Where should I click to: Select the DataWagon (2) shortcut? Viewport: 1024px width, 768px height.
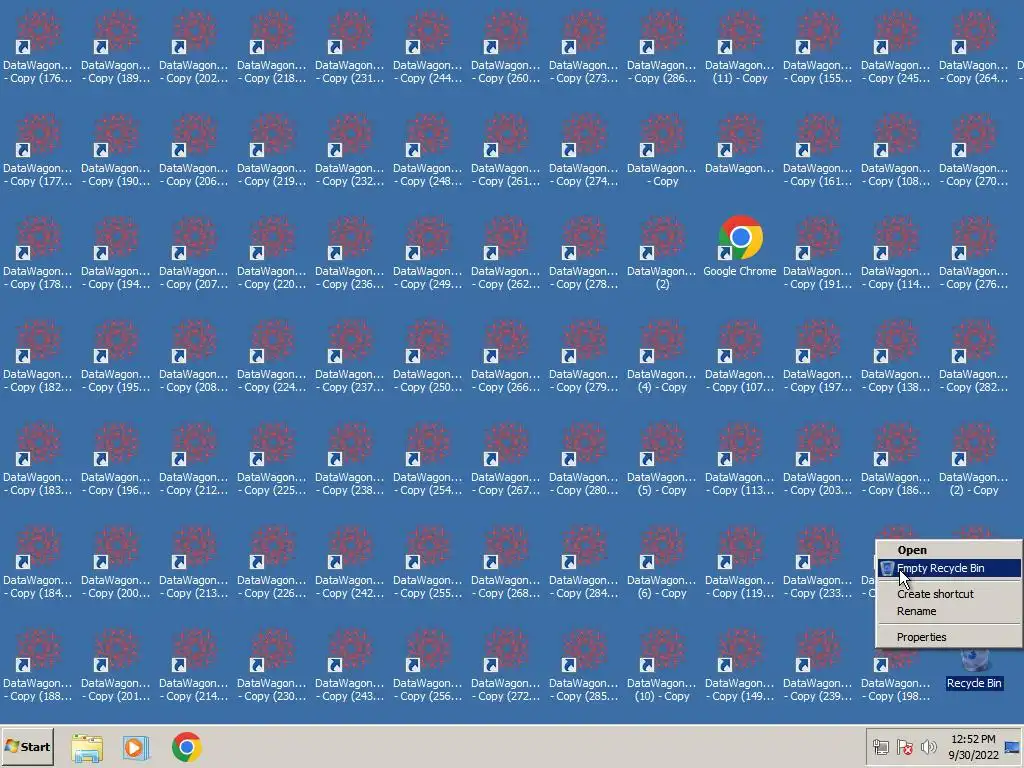pyautogui.click(x=662, y=253)
